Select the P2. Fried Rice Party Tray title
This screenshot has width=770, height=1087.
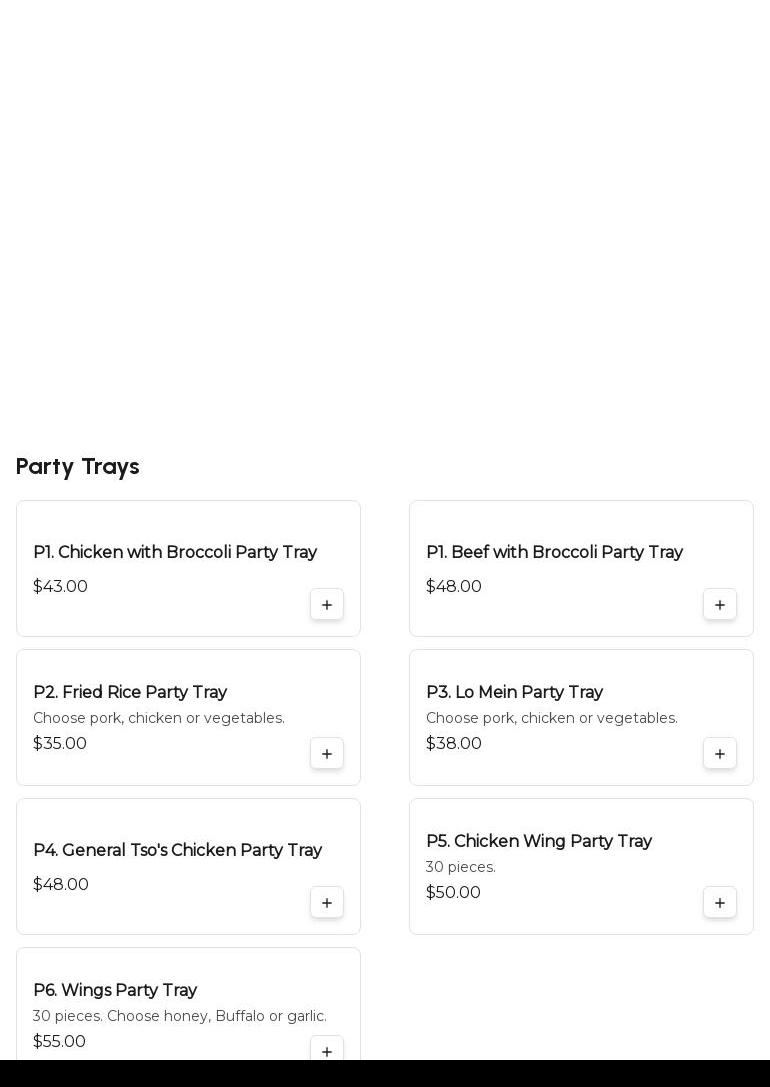click(x=130, y=692)
